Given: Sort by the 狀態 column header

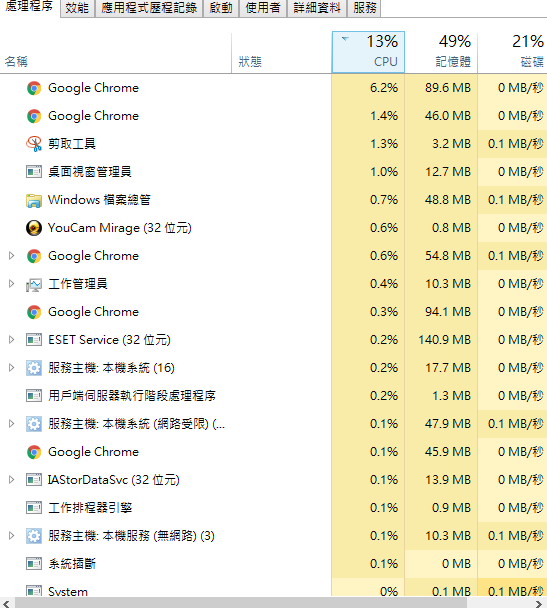Looking at the screenshot, I should (281, 52).
